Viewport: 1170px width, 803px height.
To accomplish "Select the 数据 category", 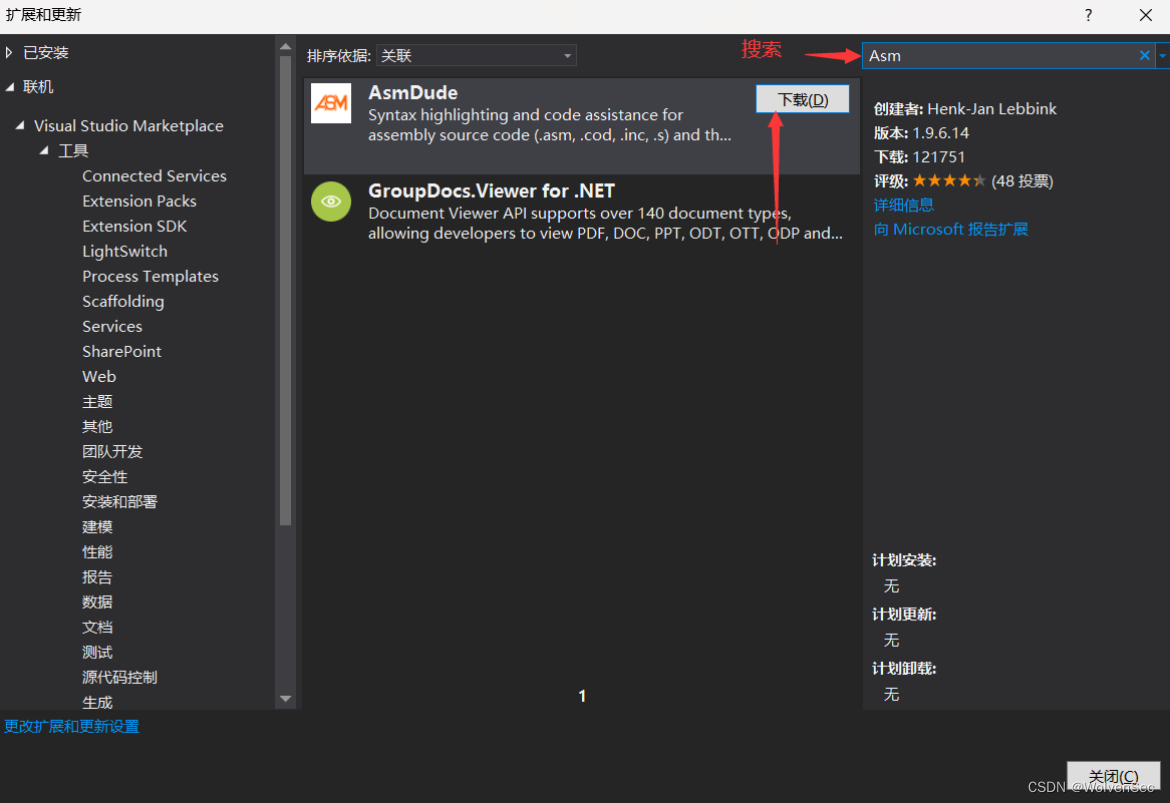I will pyautogui.click(x=97, y=602).
